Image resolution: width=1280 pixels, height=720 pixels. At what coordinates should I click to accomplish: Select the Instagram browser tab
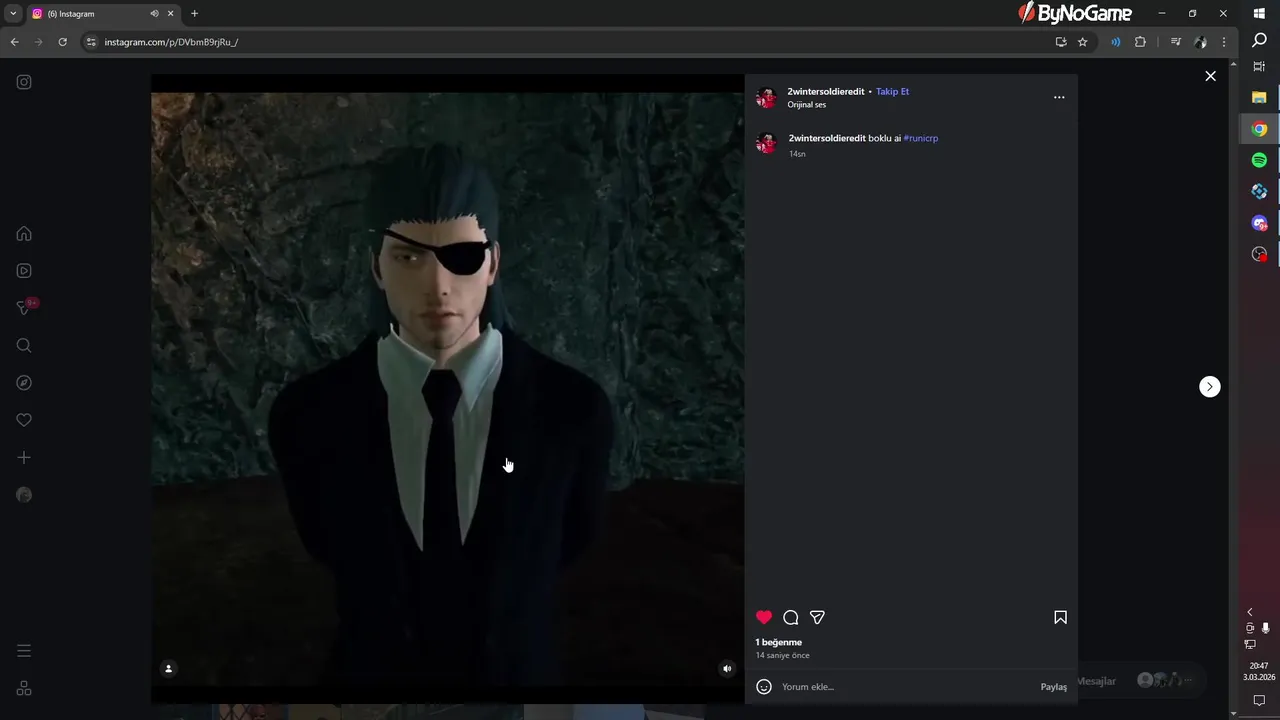[x=103, y=14]
